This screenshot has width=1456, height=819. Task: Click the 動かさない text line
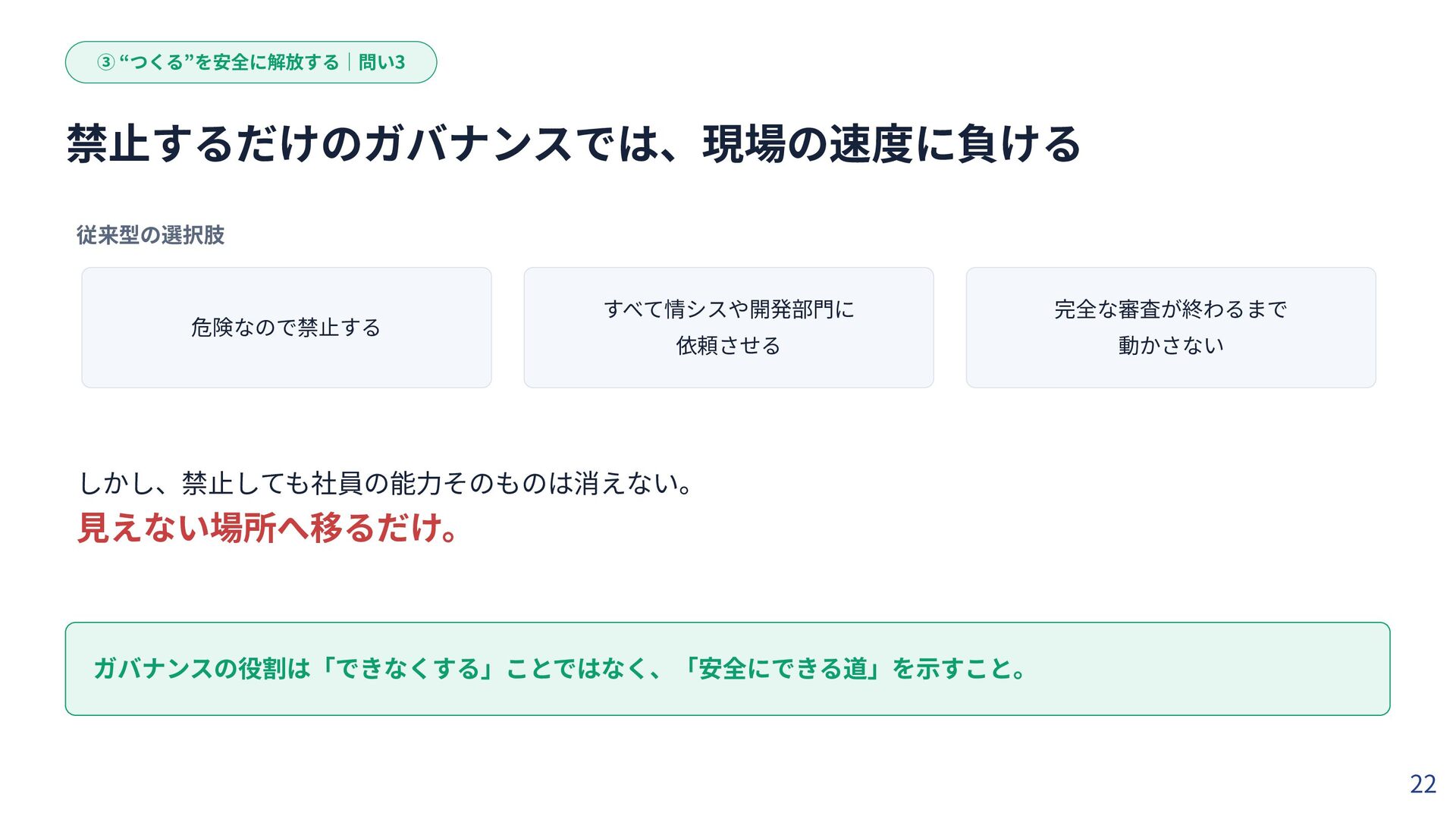[1171, 346]
